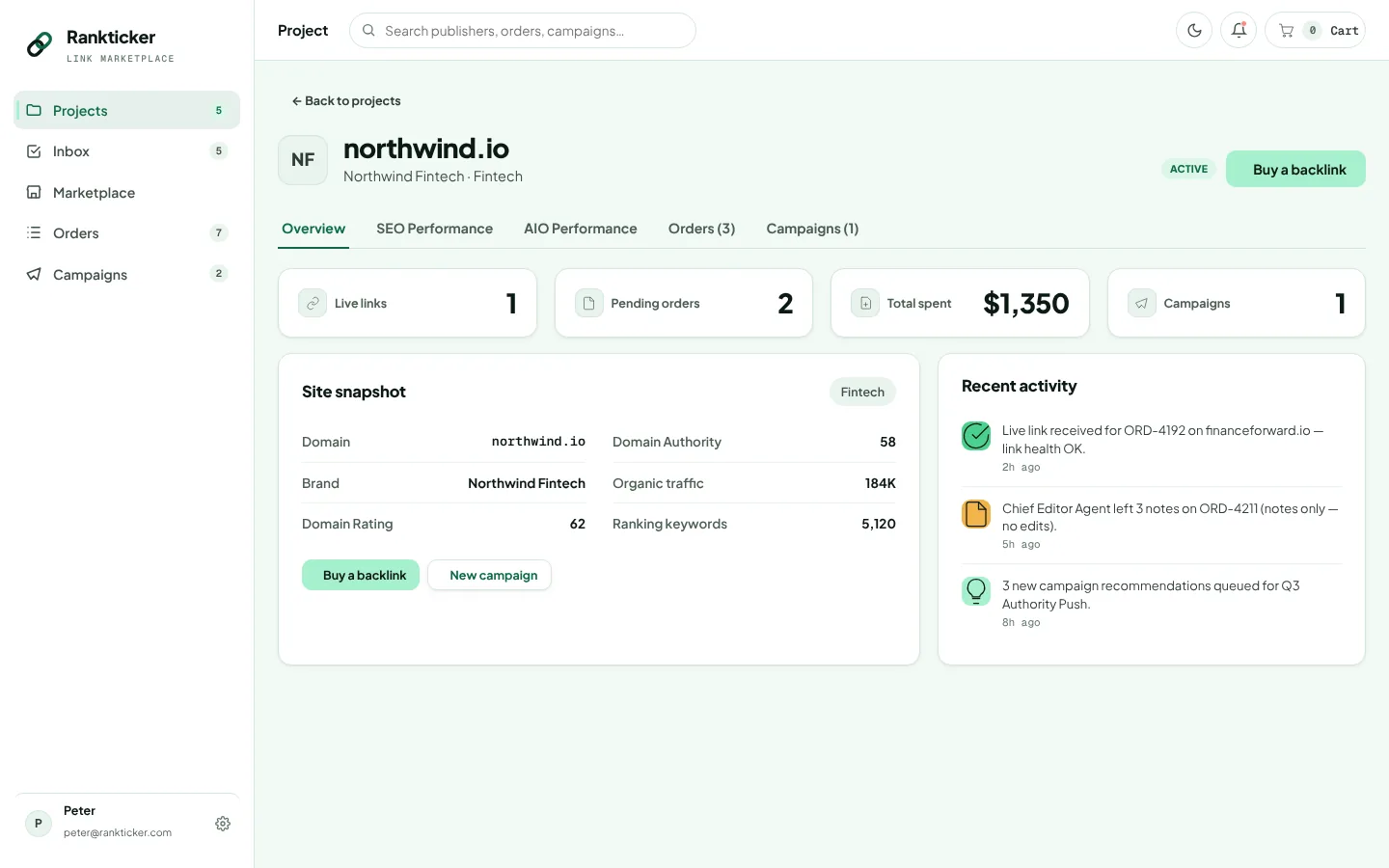The width and height of the screenshot is (1389, 868).
Task: Click the $1,350 total spent value
Action: pos(1026,304)
